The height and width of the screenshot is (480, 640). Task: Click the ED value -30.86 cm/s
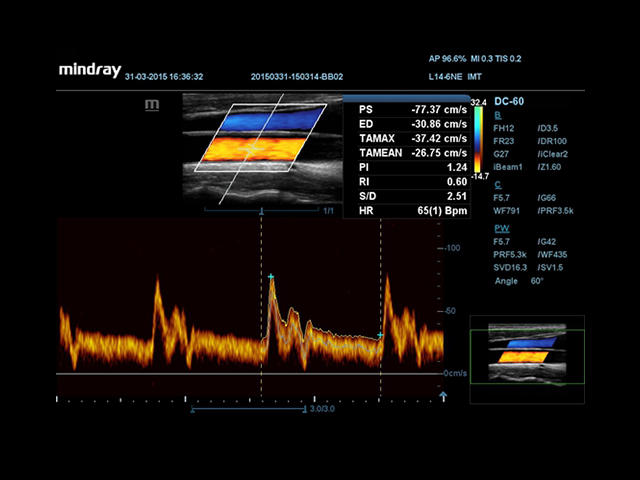439,124
